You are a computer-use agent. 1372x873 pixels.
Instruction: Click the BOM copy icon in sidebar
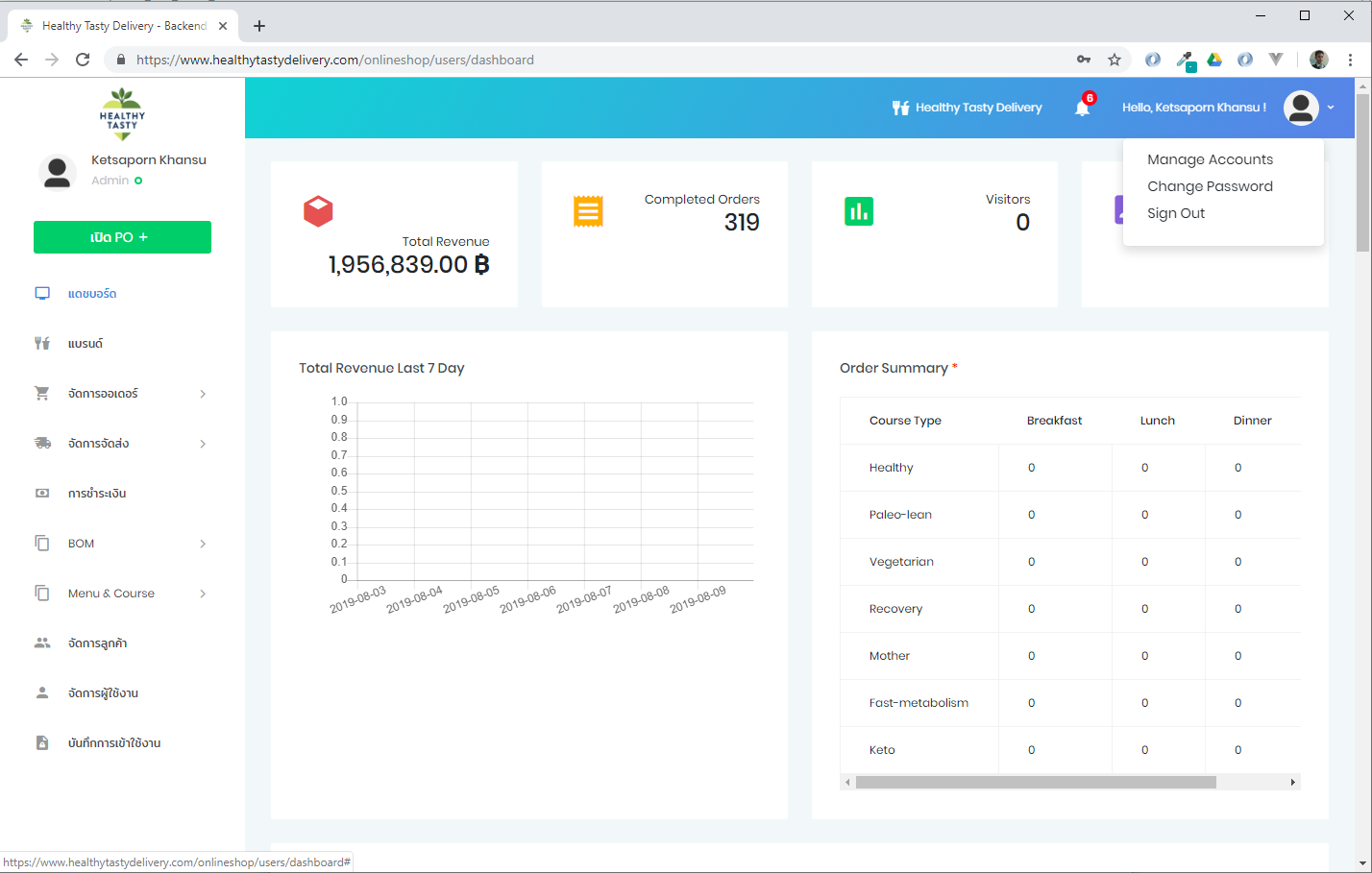[42, 543]
